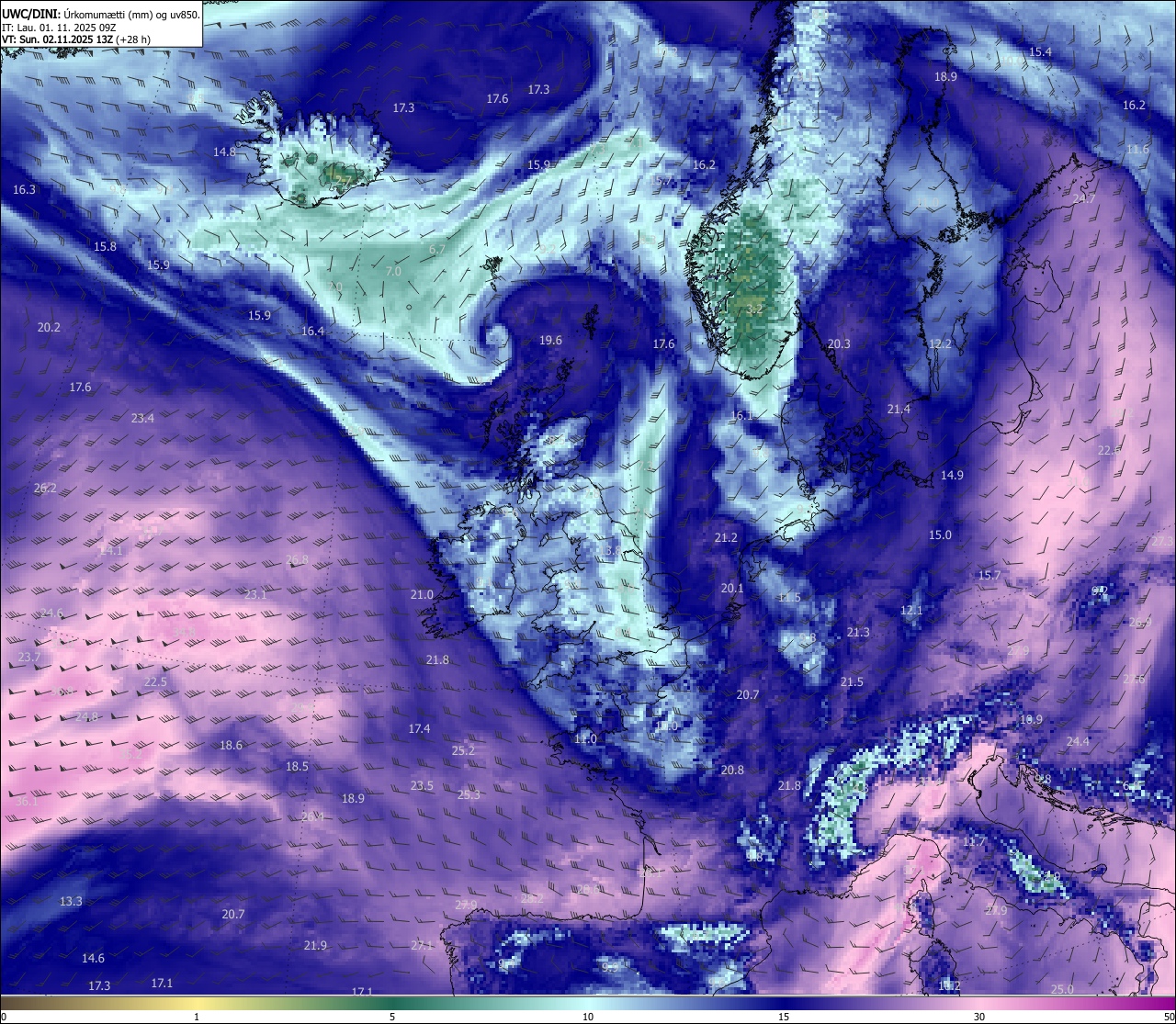Click the 26.8 value label on the map

click(x=297, y=560)
